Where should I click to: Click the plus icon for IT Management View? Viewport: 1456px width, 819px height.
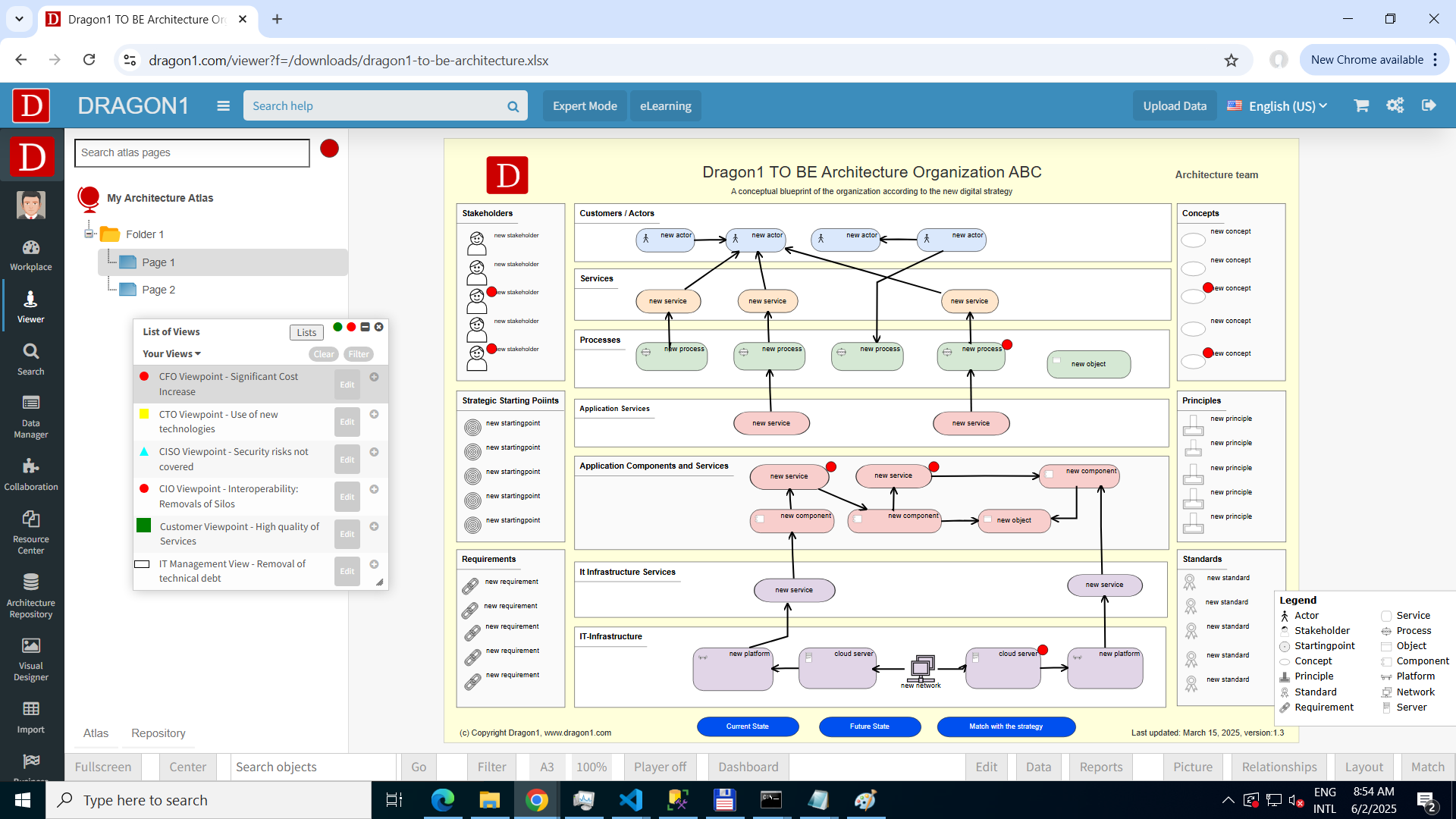374,564
